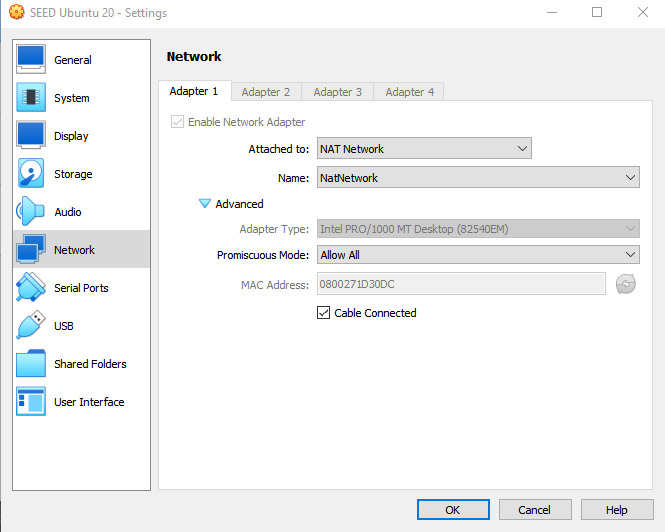
Task: Toggle Enable Network Adapter checkbox
Action: (x=178, y=122)
